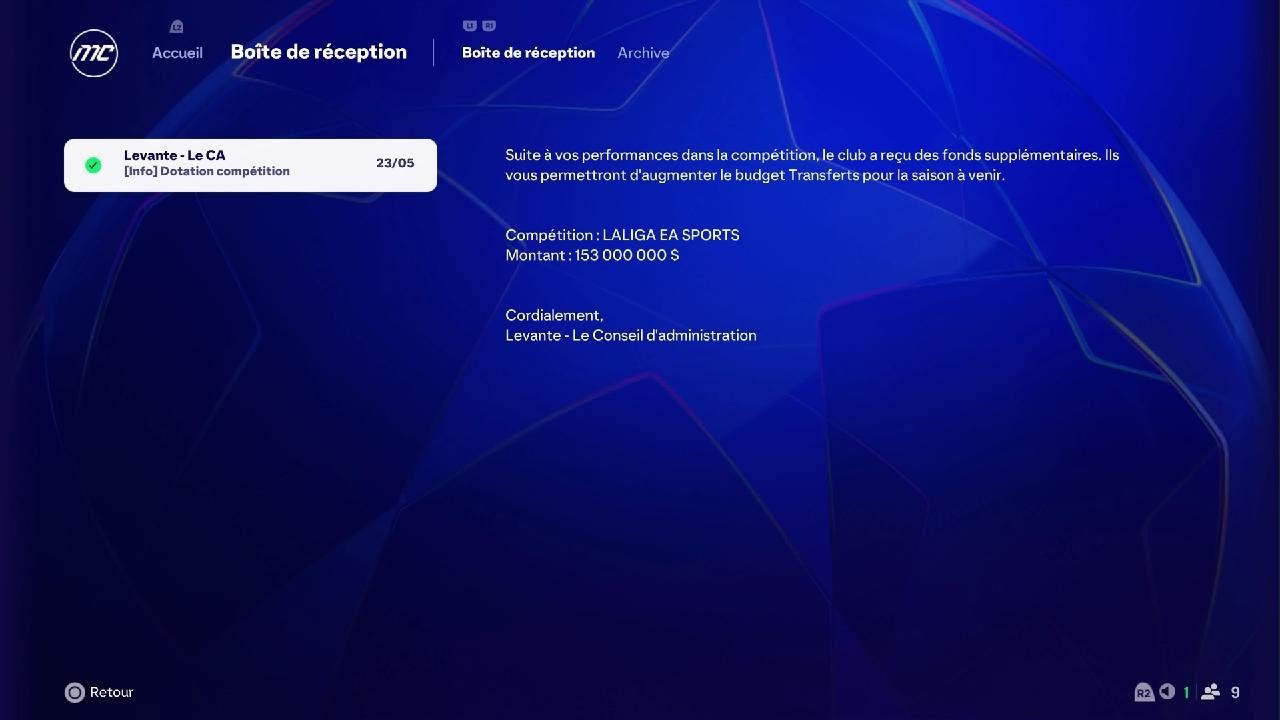Click '[Info] Dotation compétition' subject line

[x=207, y=171]
